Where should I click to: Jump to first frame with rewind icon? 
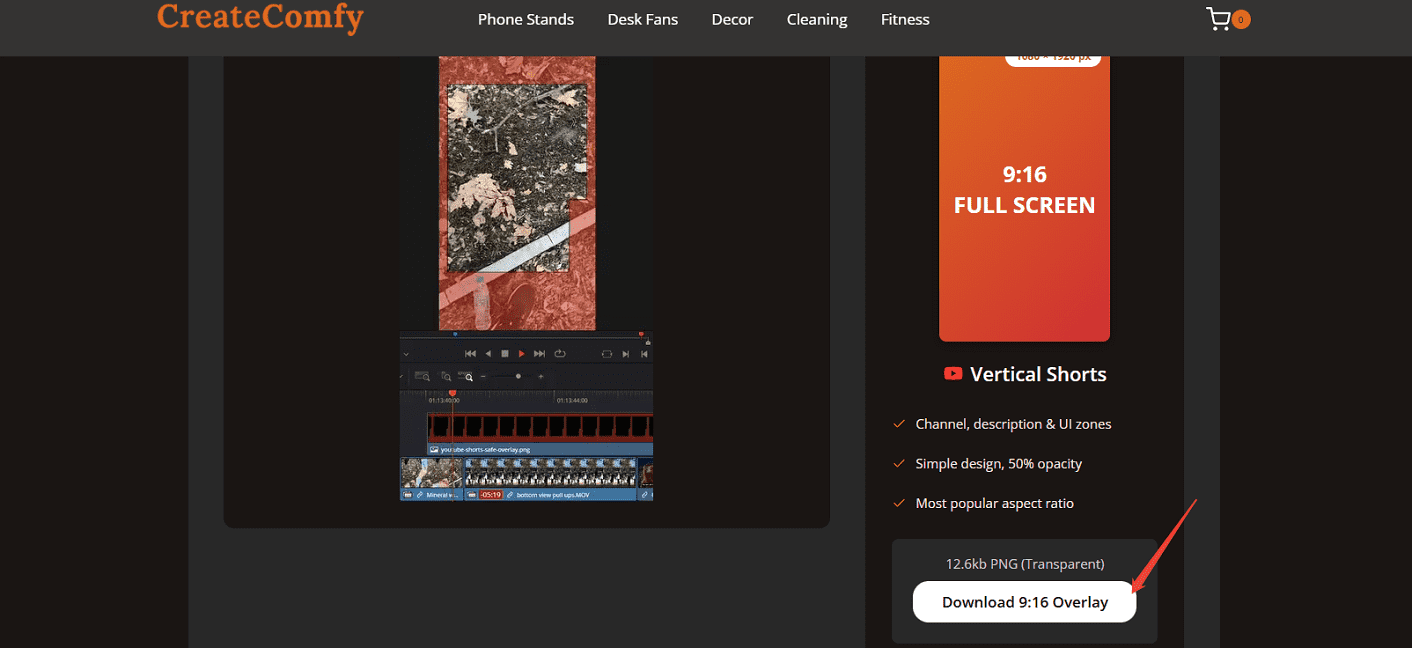(469, 354)
